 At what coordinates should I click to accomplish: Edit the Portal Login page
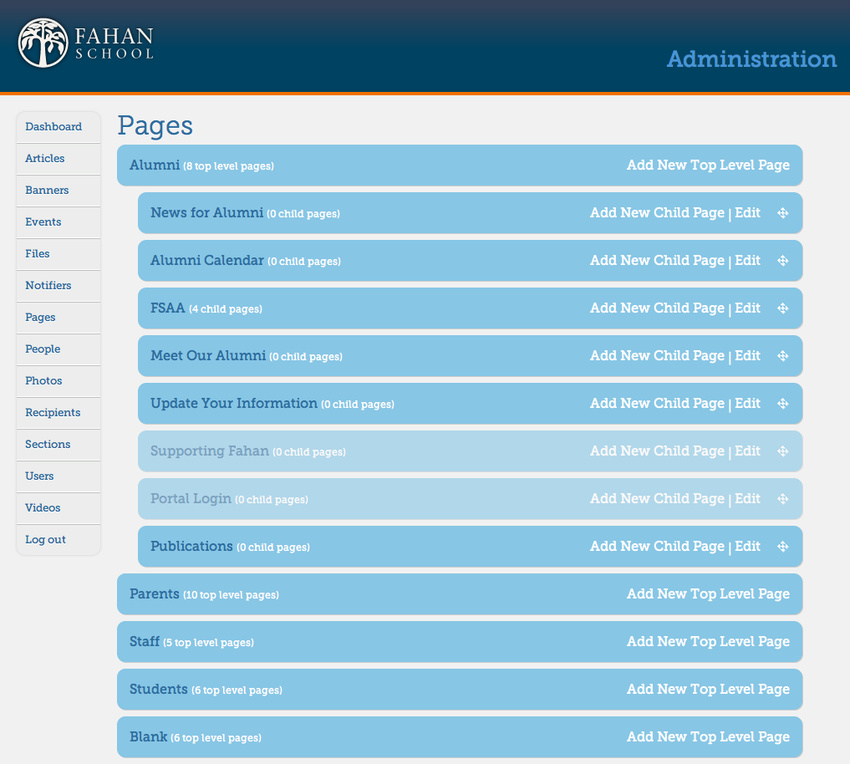[x=748, y=499]
